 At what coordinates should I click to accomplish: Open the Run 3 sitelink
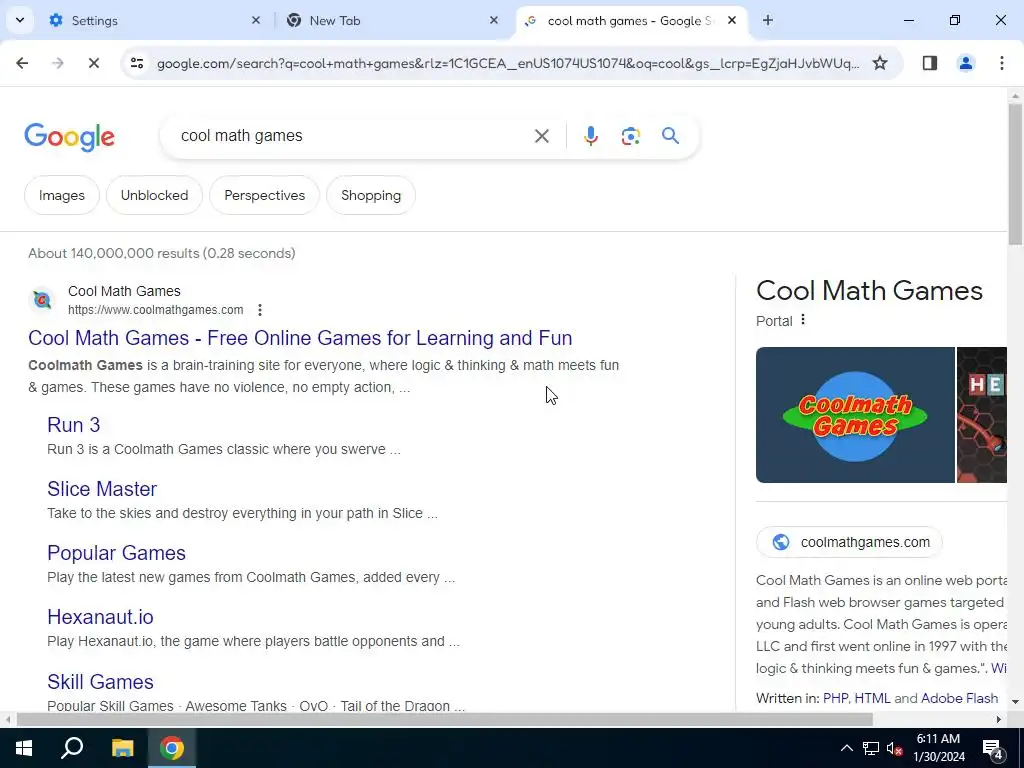74,425
